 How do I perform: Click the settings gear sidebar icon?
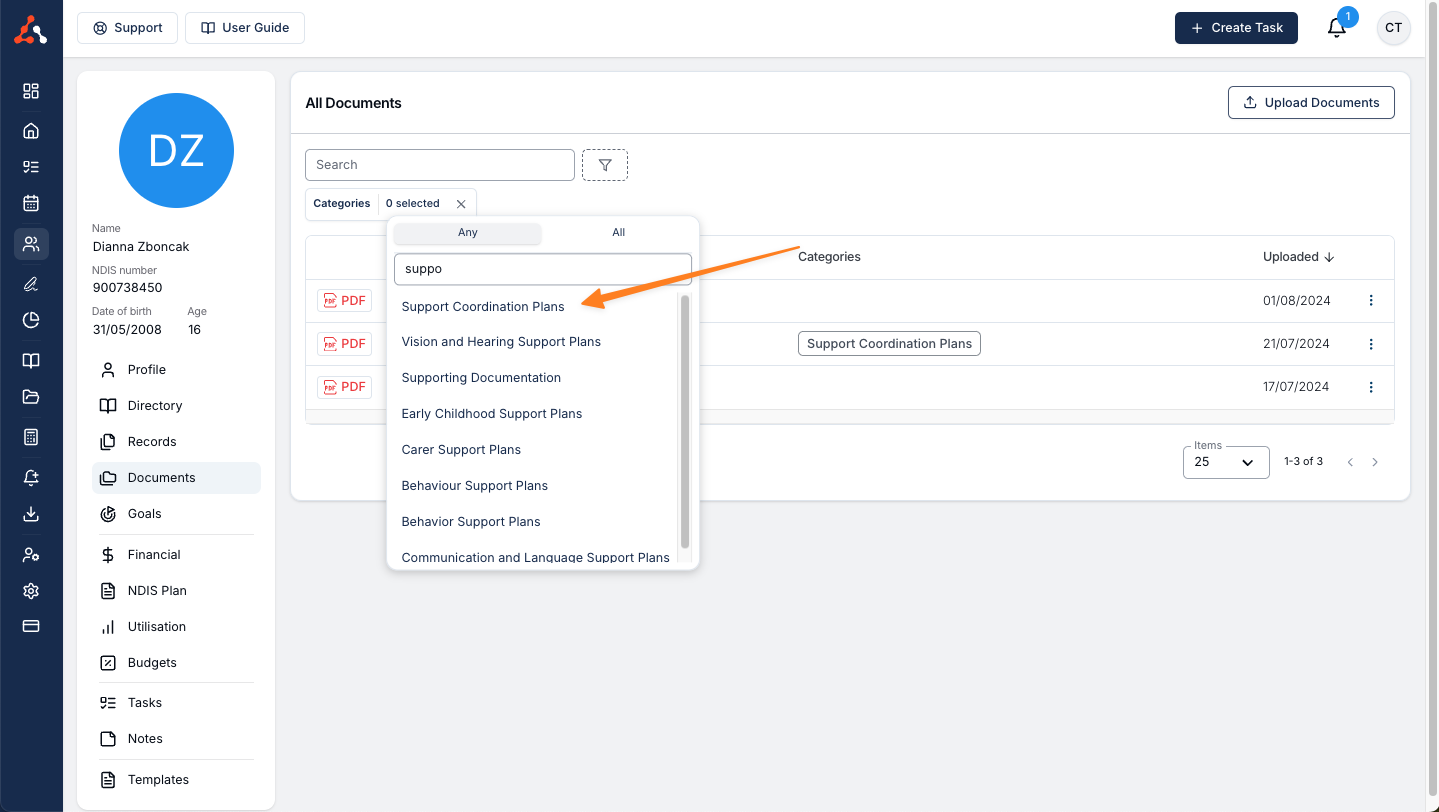tap(31, 591)
